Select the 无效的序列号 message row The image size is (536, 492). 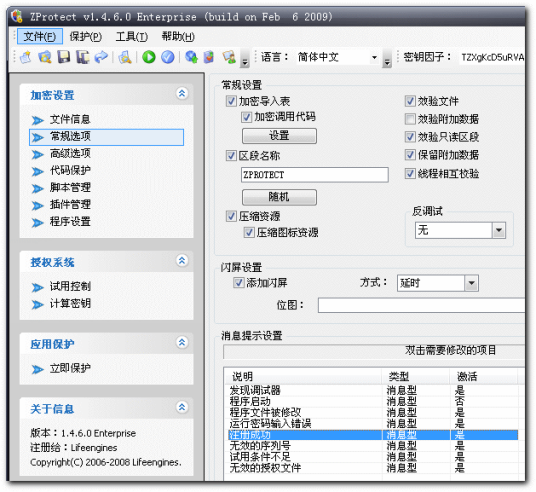pos(373,446)
